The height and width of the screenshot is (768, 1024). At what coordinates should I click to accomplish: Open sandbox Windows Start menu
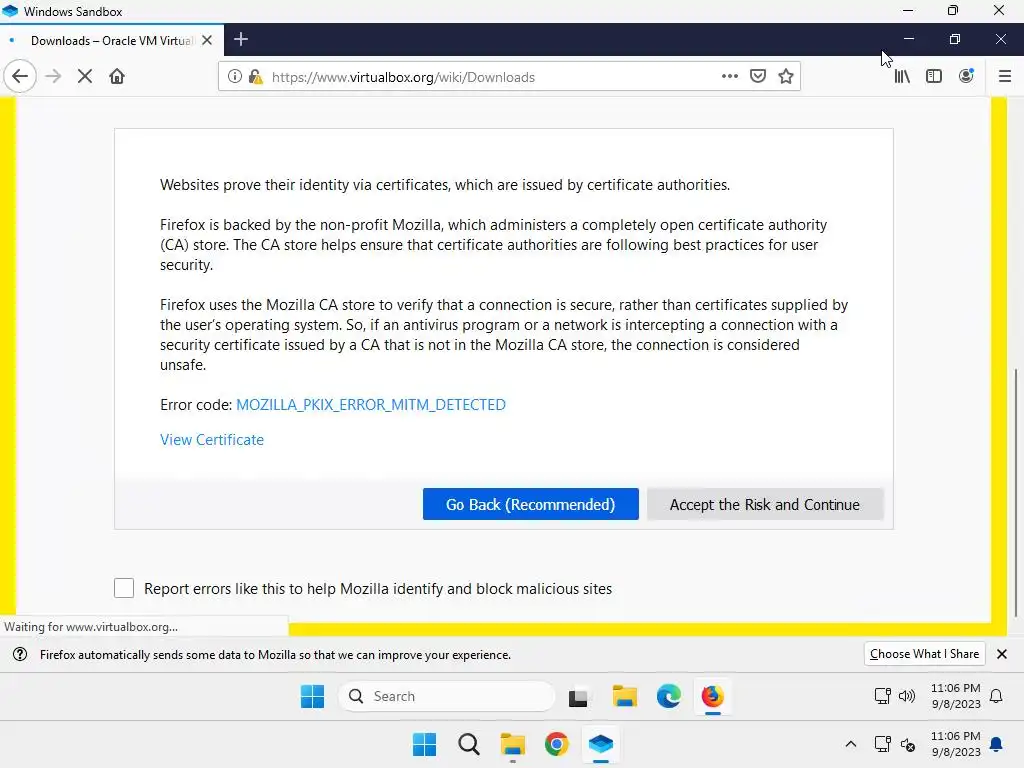(312, 696)
